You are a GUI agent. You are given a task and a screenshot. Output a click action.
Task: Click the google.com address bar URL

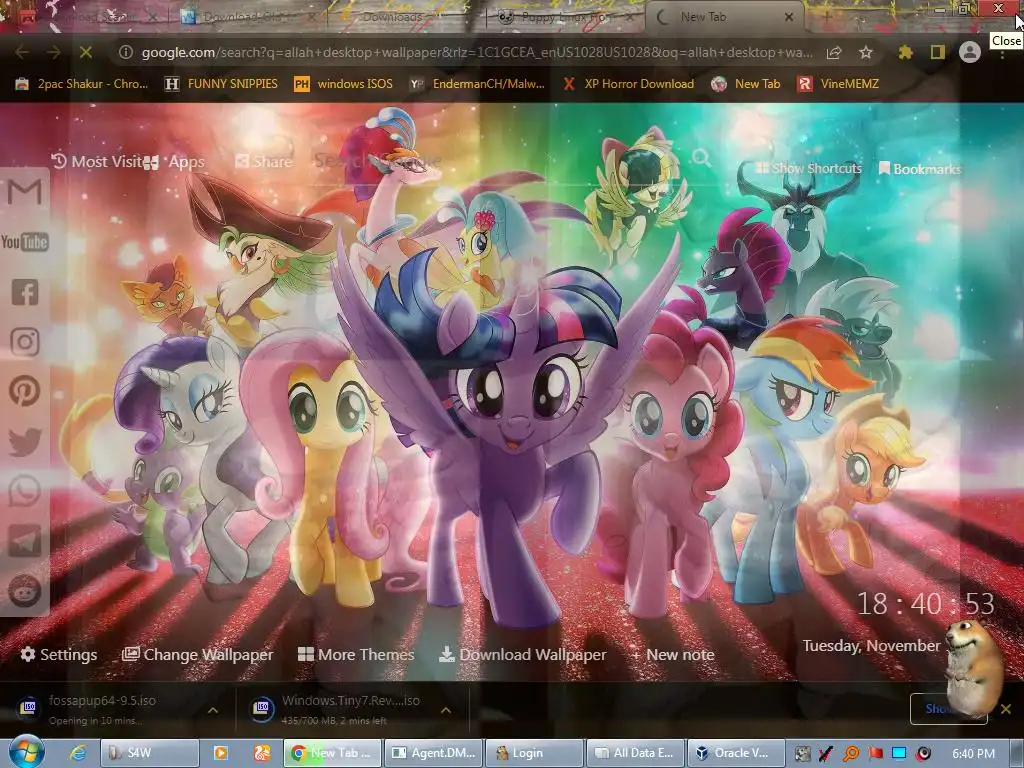point(477,52)
